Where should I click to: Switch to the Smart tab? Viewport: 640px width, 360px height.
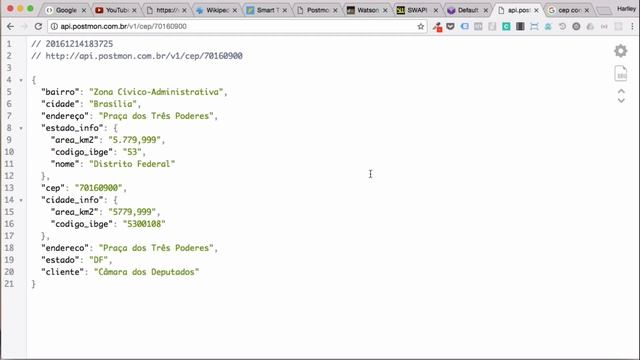pos(267,10)
